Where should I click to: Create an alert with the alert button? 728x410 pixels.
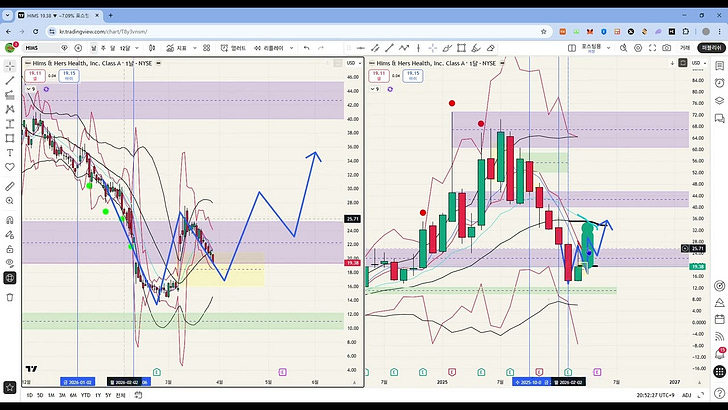233,48
